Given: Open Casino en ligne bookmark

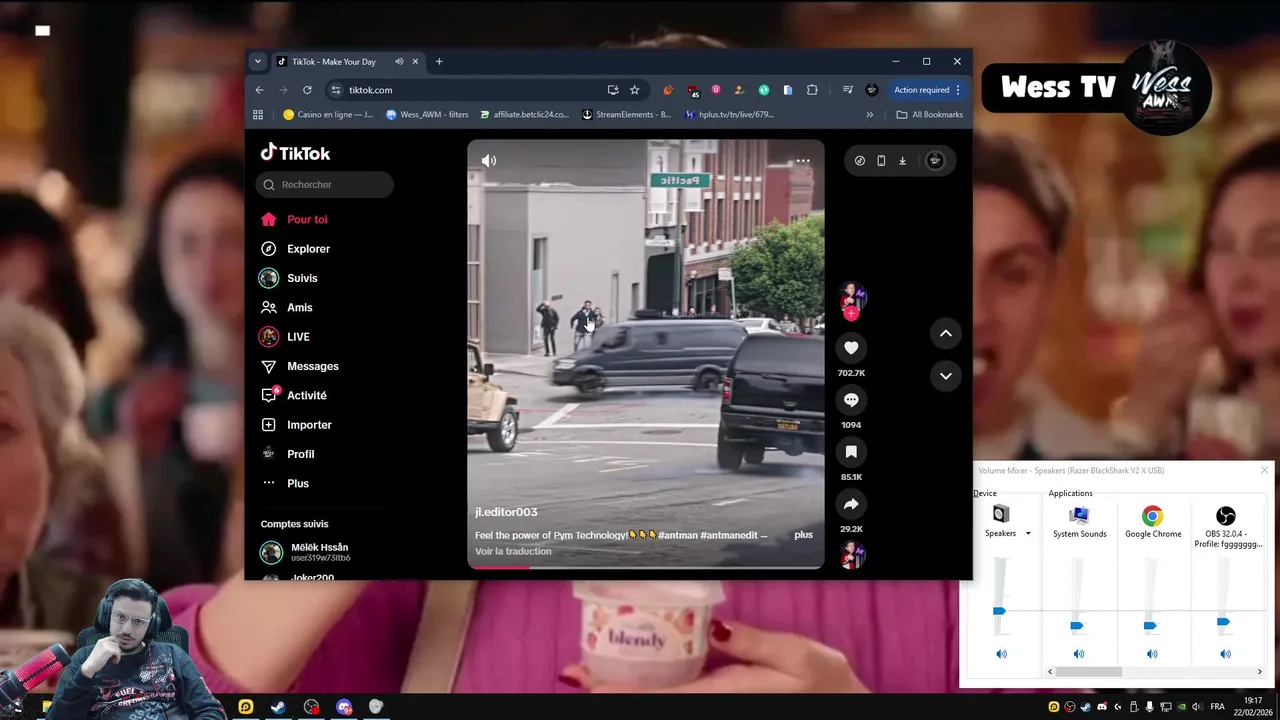Looking at the screenshot, I should (328, 115).
